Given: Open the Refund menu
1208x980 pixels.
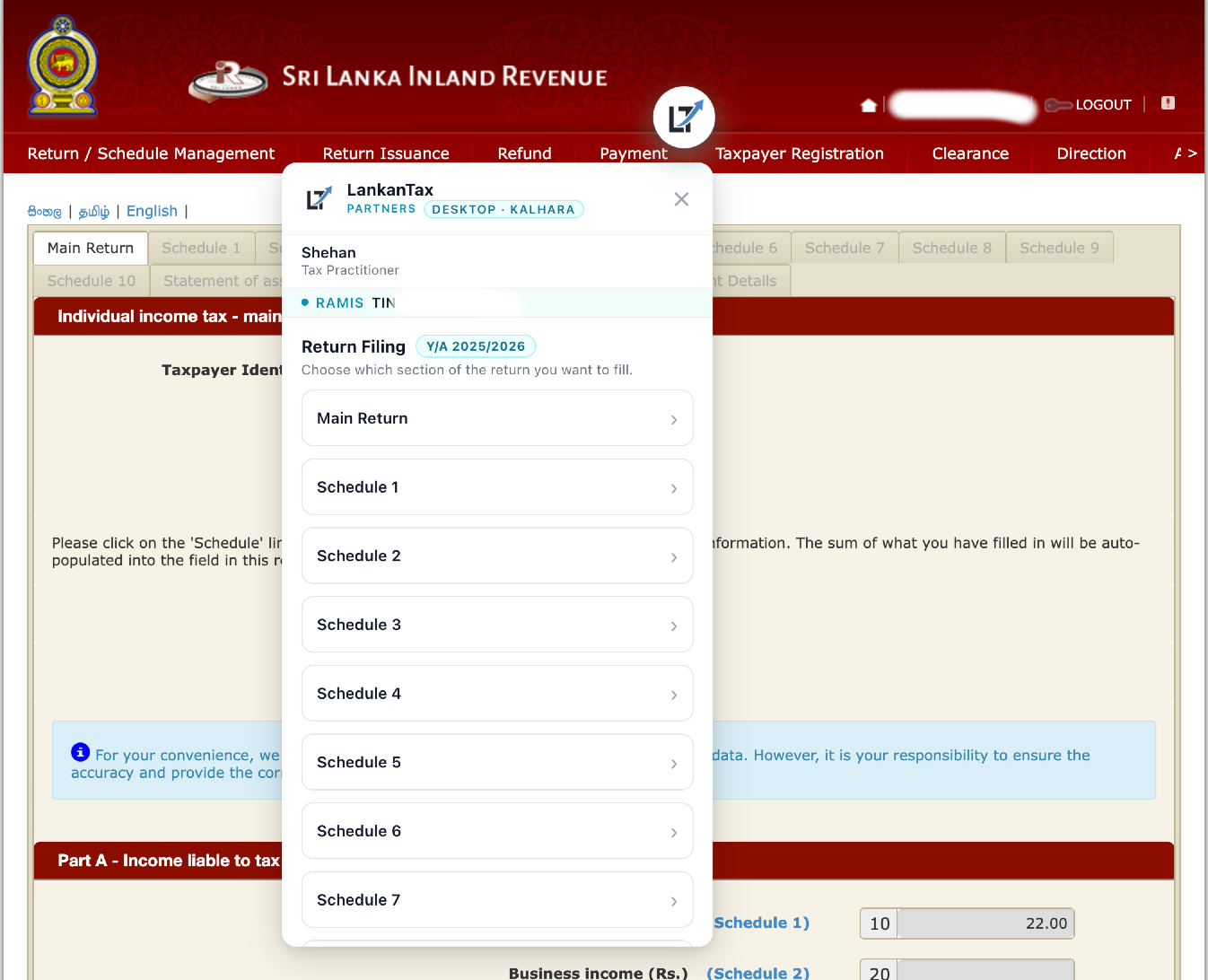Looking at the screenshot, I should pyautogui.click(x=524, y=153).
